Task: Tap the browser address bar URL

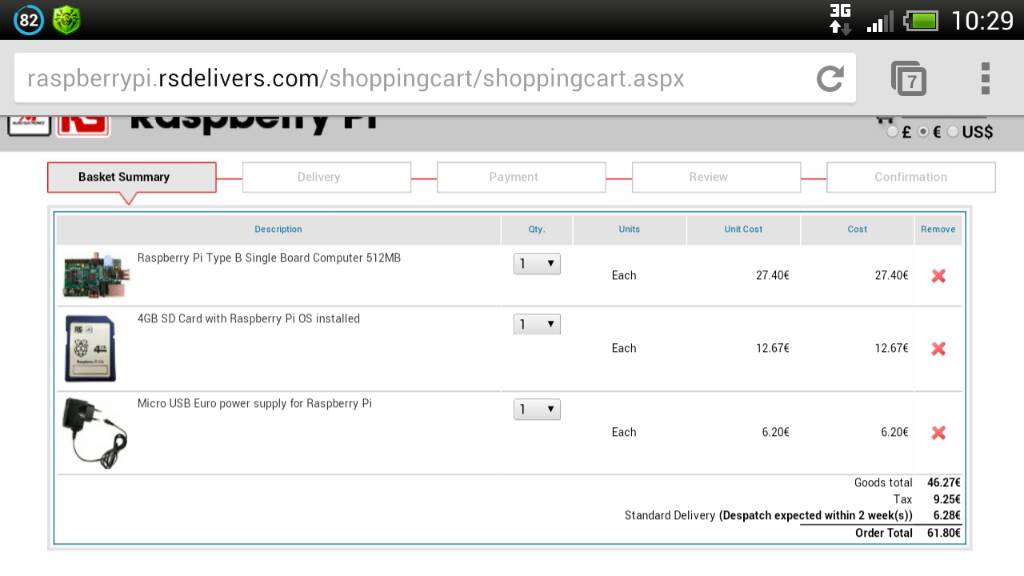Action: coord(356,78)
